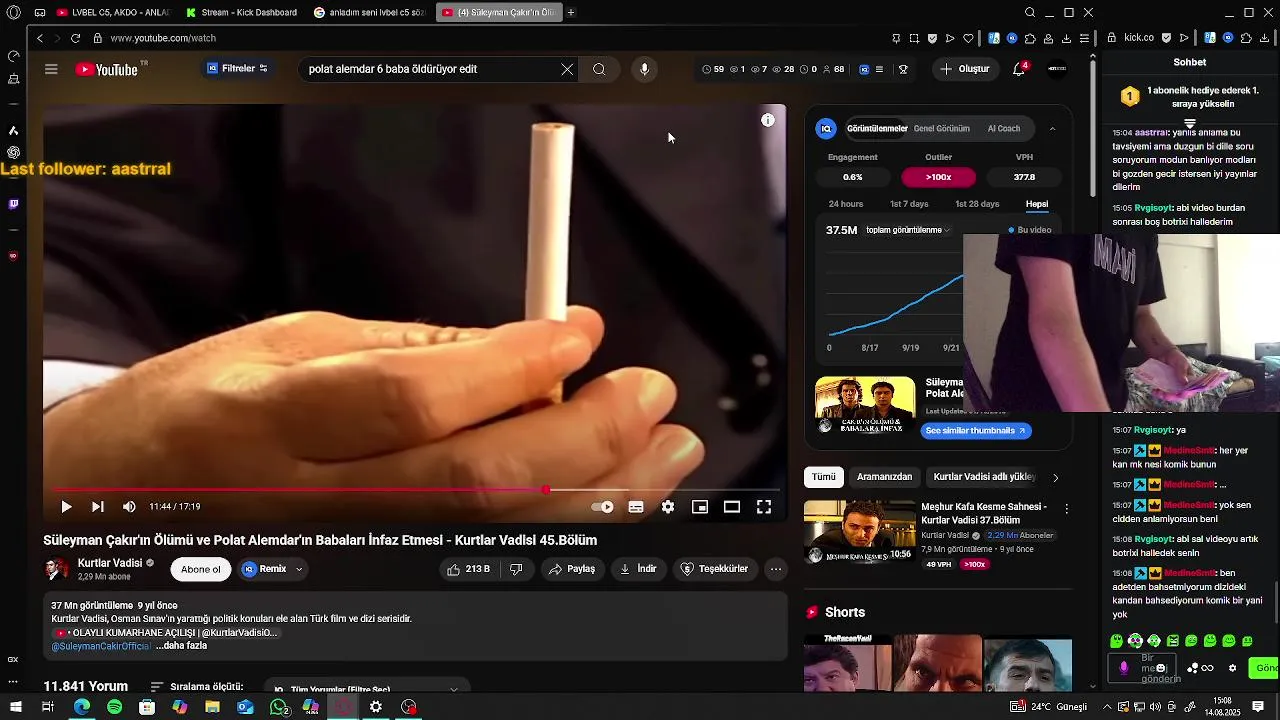The width and height of the screenshot is (1280, 720).
Task: Collapse the IQ stats panel chevron
Action: pyautogui.click(x=1052, y=129)
